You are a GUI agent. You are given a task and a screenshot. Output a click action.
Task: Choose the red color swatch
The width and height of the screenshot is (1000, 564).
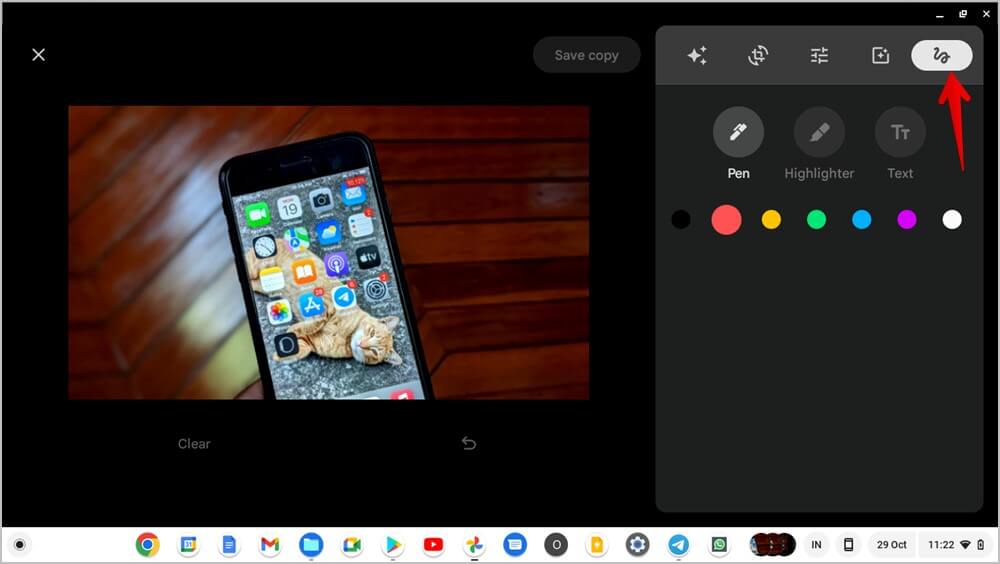(x=726, y=219)
